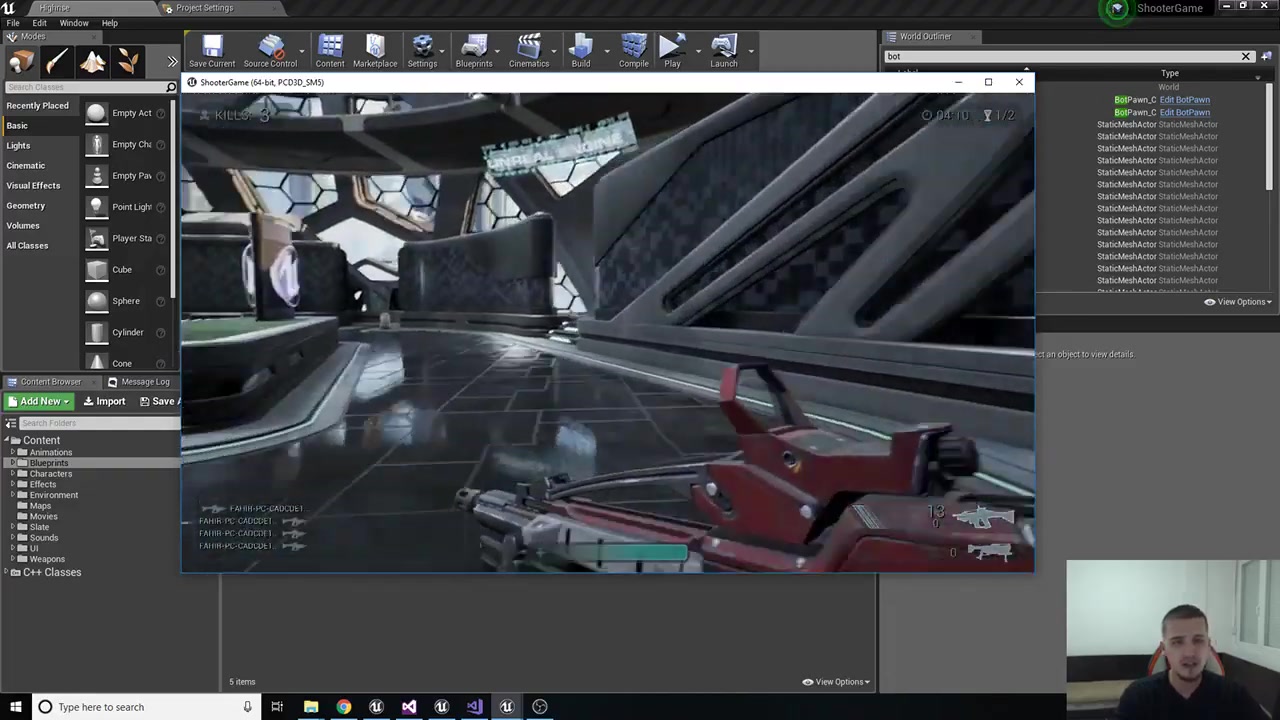Open the Blueprints dropdown arrow

pyautogui.click(x=498, y=51)
